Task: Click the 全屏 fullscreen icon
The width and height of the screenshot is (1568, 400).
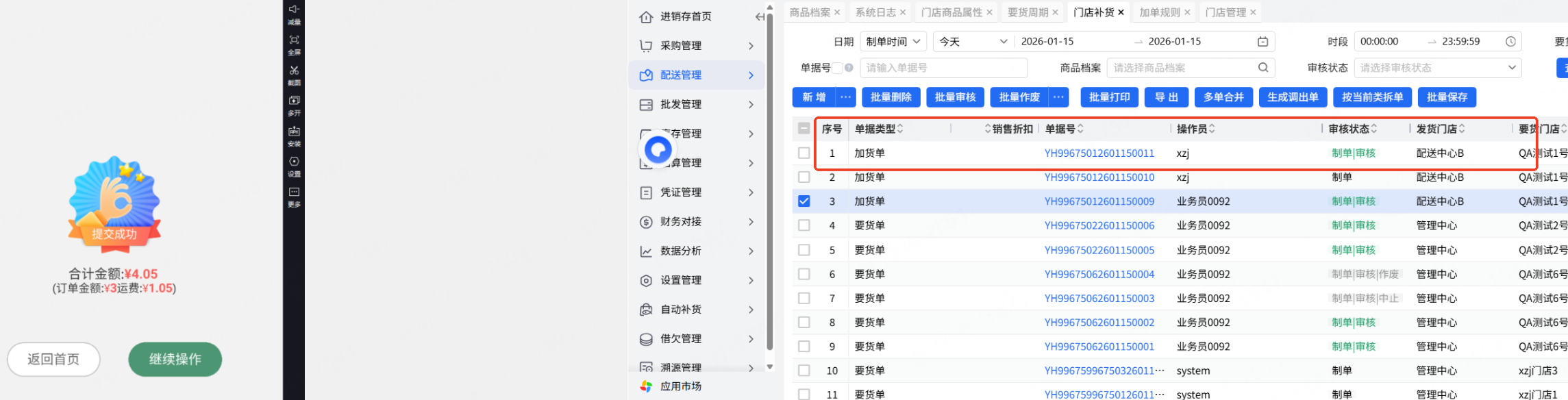Action: click(294, 40)
